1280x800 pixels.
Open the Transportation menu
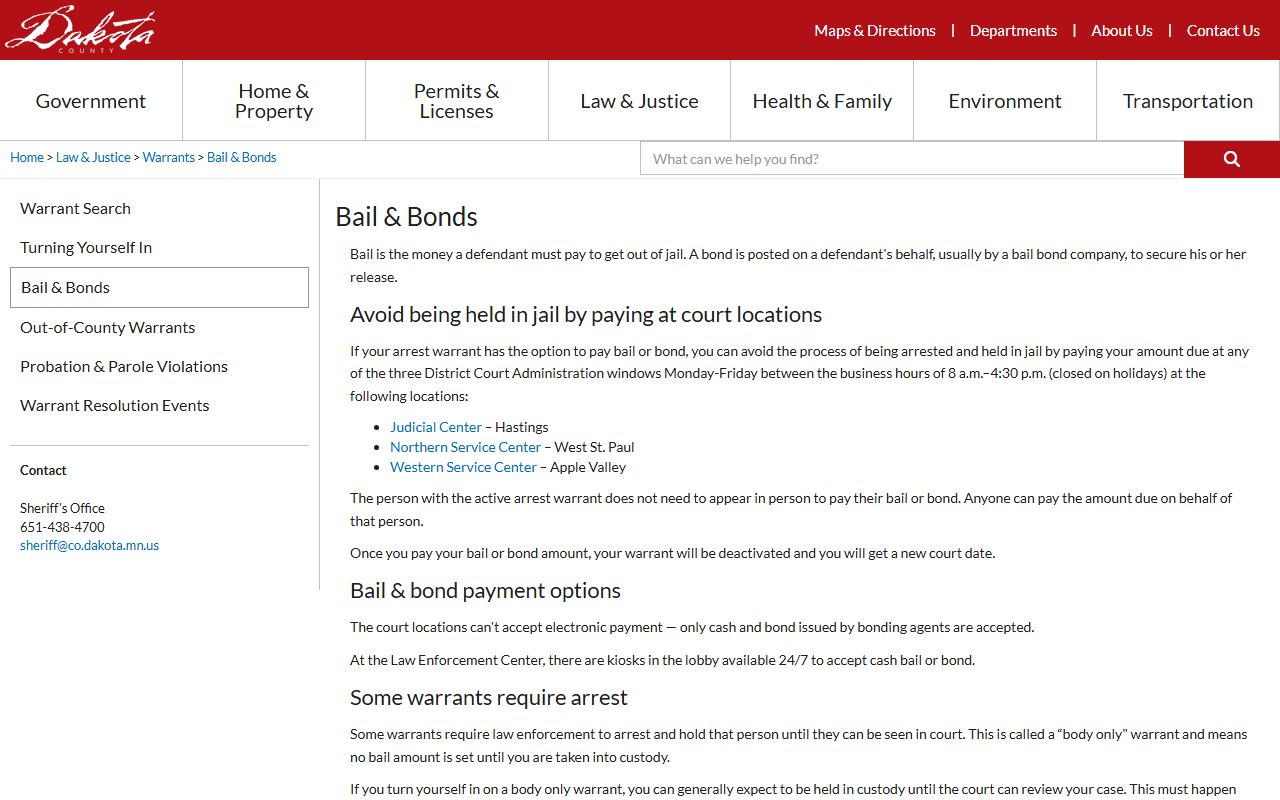tap(1188, 101)
